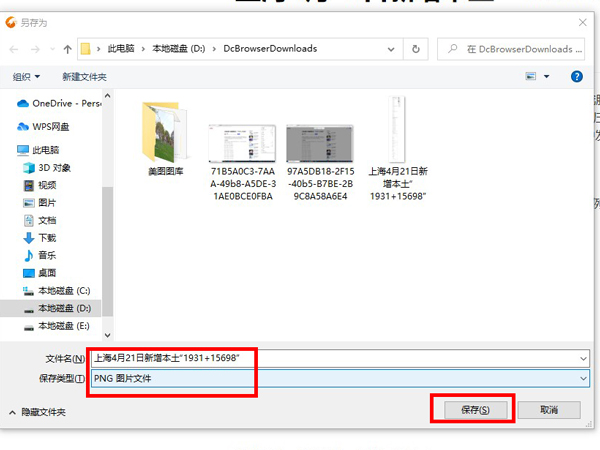Go up one folder level
The image size is (600, 450).
68,49
